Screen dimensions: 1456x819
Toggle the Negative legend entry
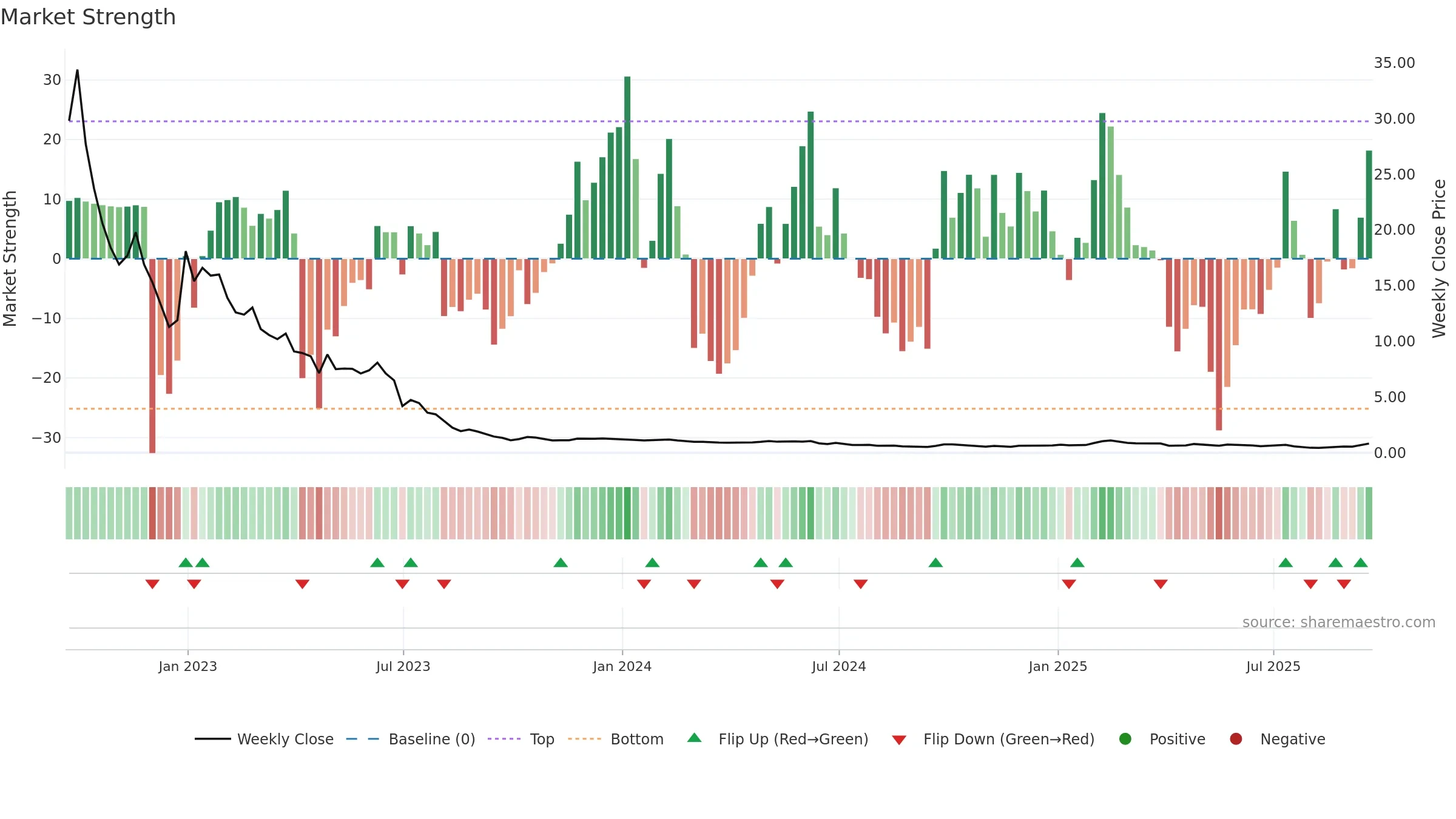pos(1277,739)
